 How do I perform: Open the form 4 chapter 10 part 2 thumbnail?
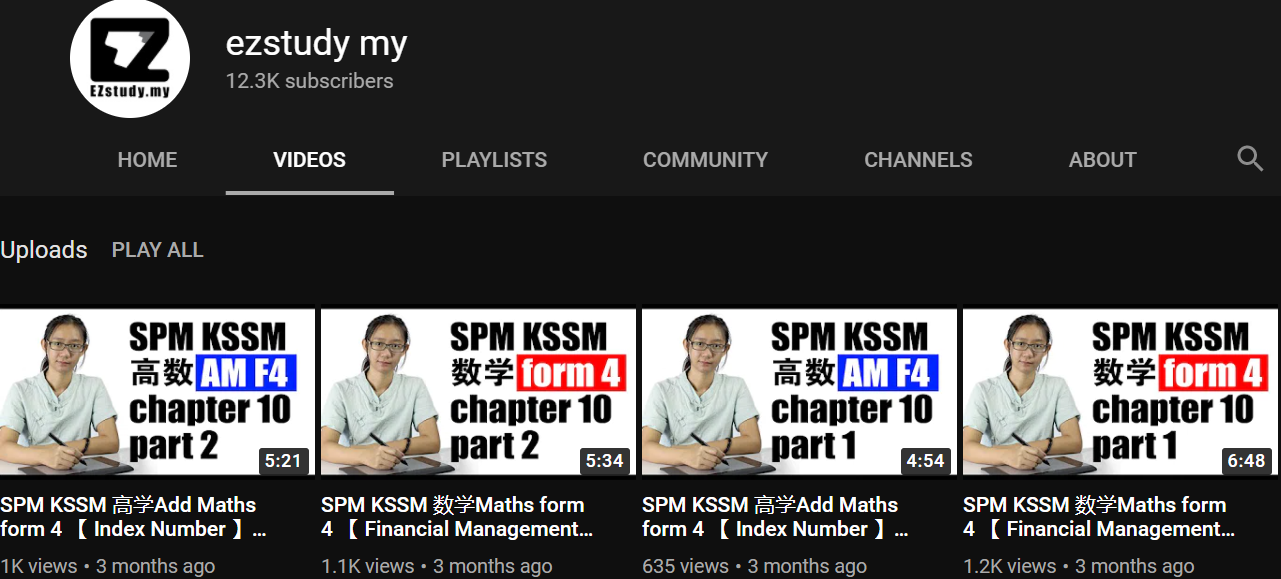tap(478, 392)
